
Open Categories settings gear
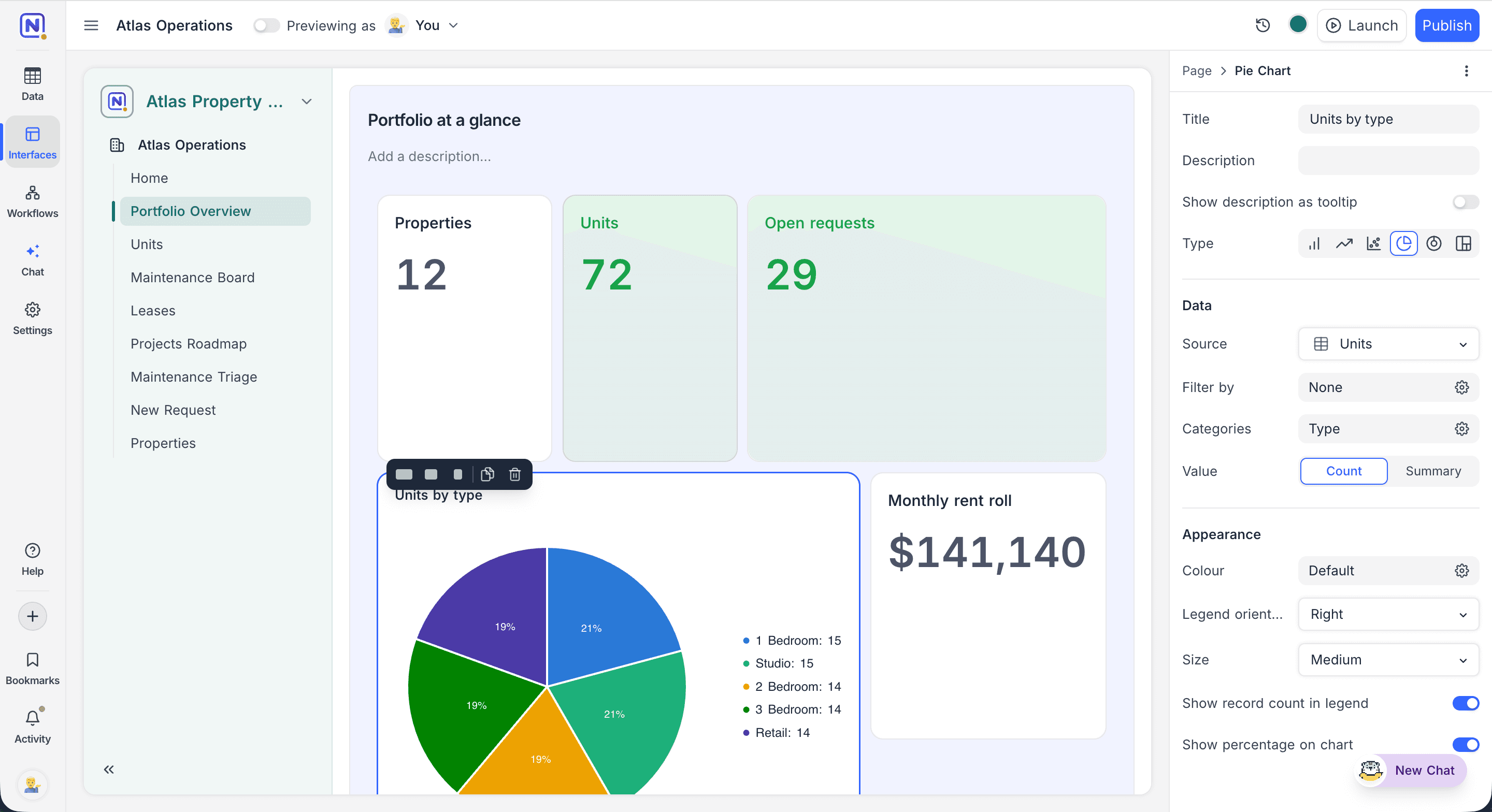point(1461,429)
